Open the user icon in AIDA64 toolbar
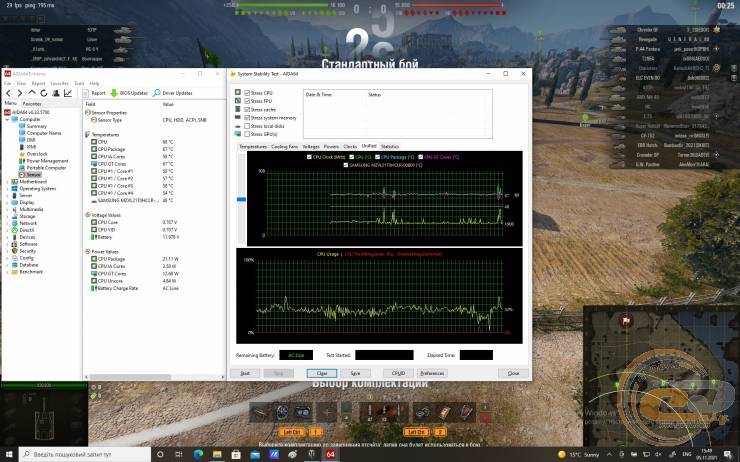Screen dimensions: 740x462 coord(56,93)
